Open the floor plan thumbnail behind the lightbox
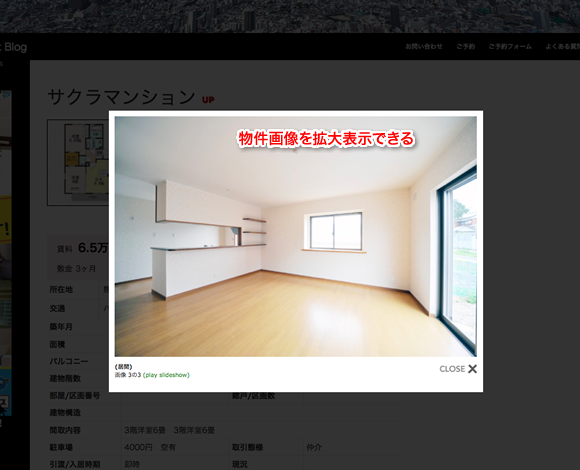Image resolution: width=580 pixels, height=470 pixels. pyautogui.click(x=78, y=162)
